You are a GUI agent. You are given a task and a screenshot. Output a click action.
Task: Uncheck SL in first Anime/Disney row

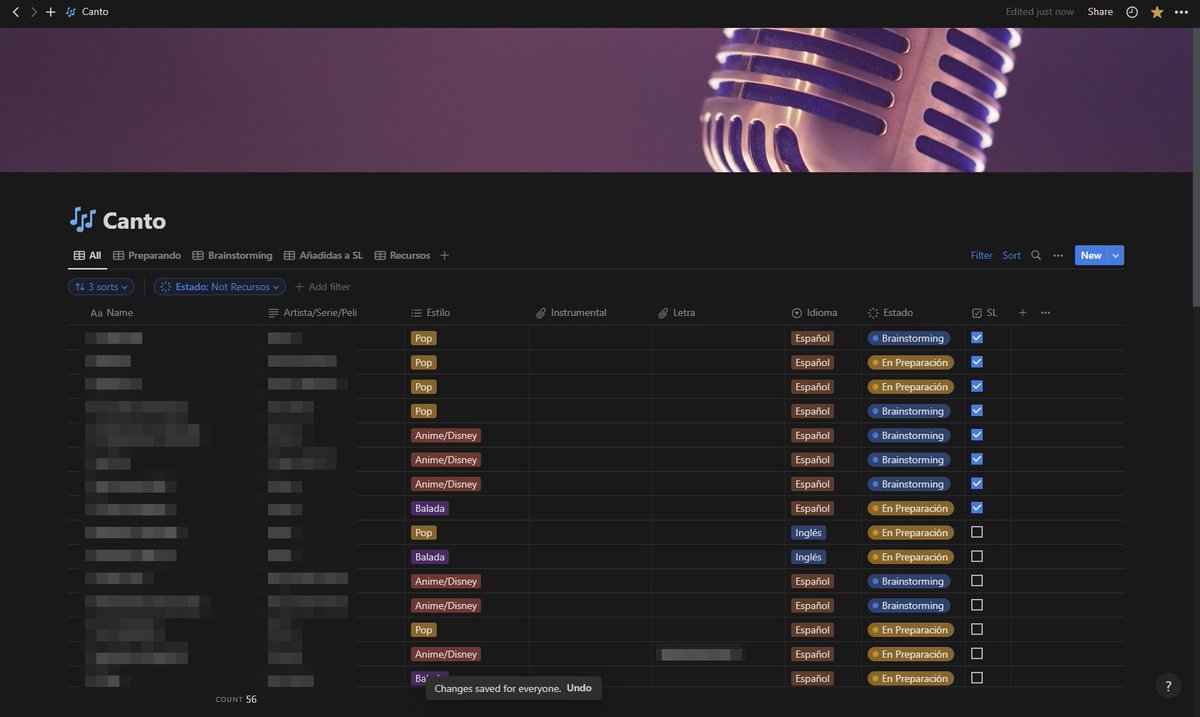pyautogui.click(x=977, y=435)
